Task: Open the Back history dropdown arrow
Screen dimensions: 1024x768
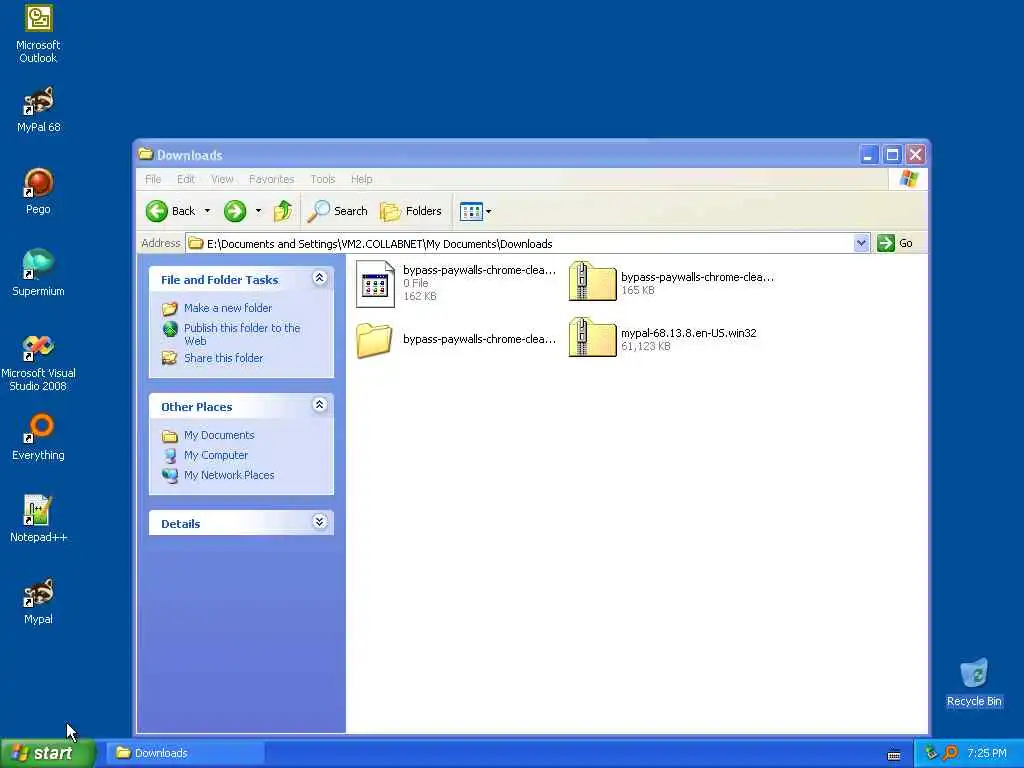Action: click(207, 211)
